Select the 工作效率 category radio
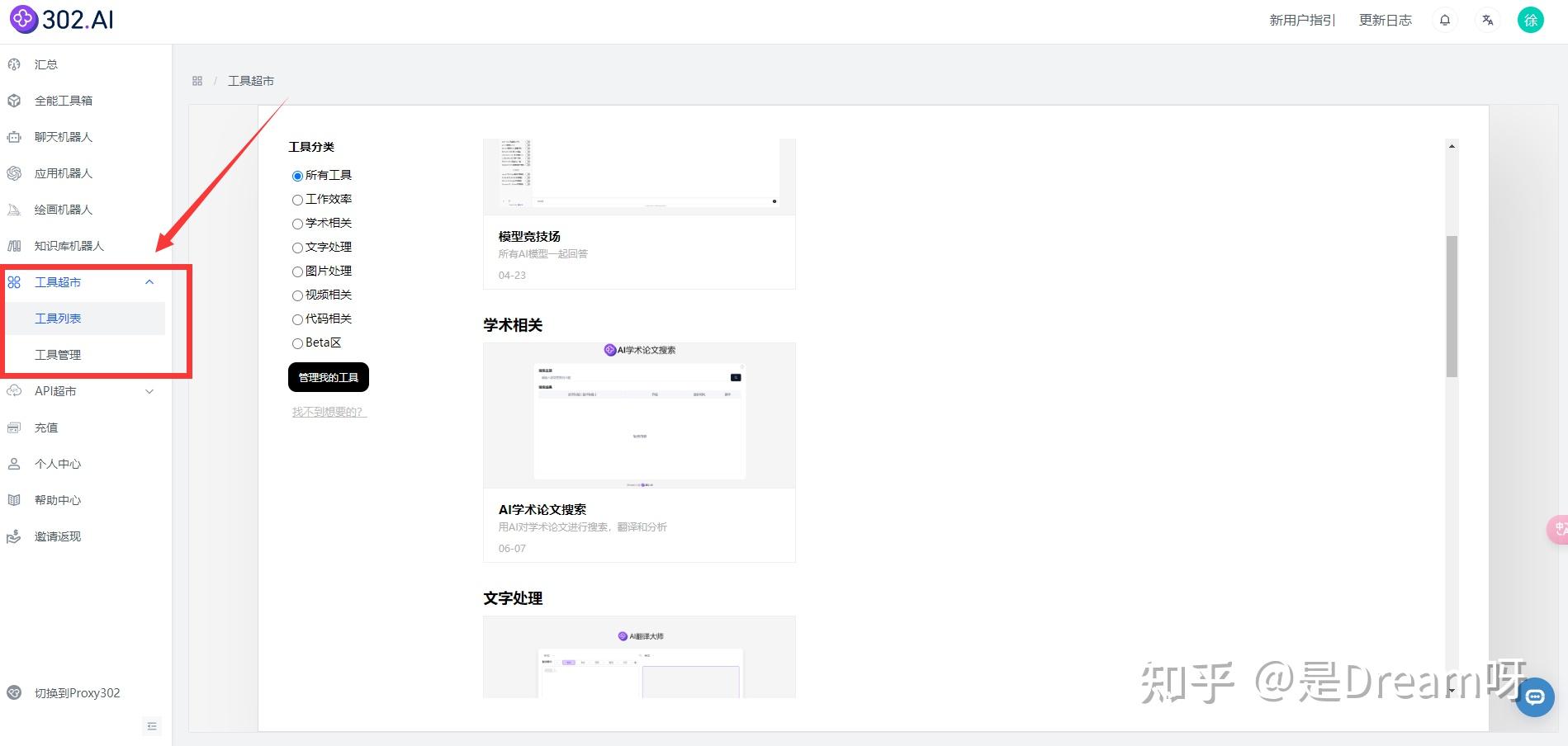1568x746 pixels. click(x=297, y=200)
